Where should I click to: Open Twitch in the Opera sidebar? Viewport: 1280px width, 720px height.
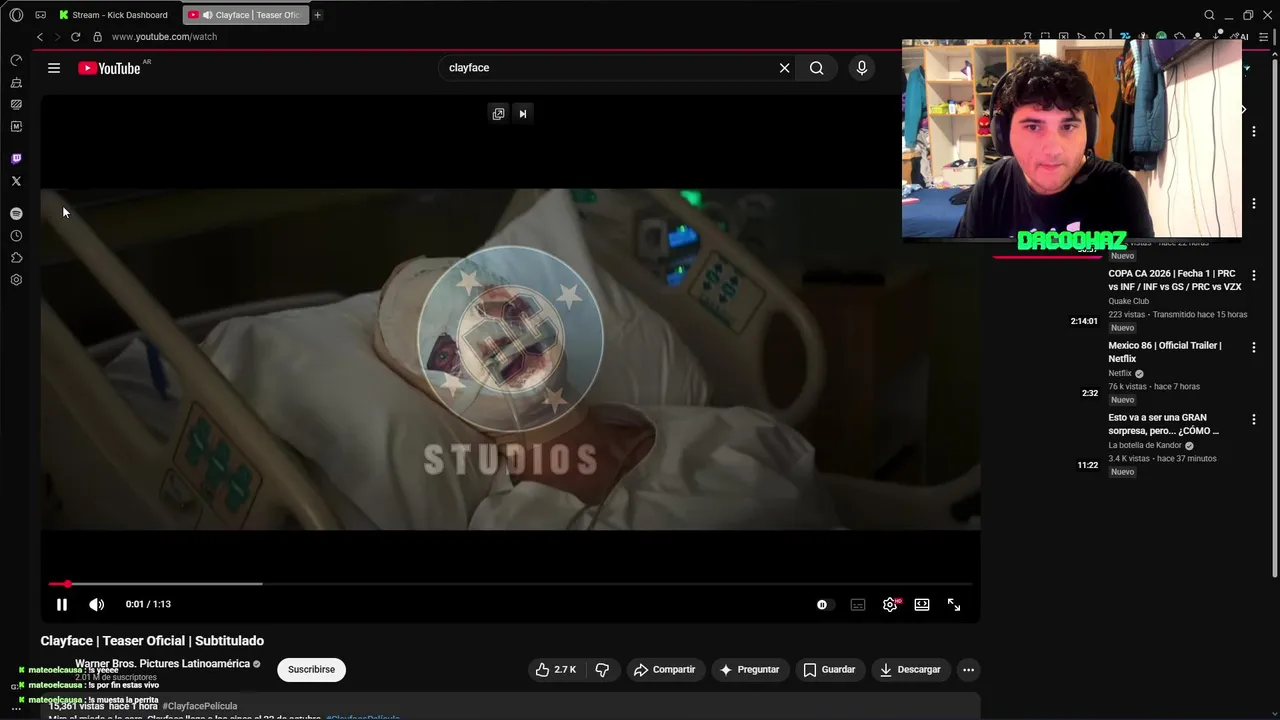16,159
